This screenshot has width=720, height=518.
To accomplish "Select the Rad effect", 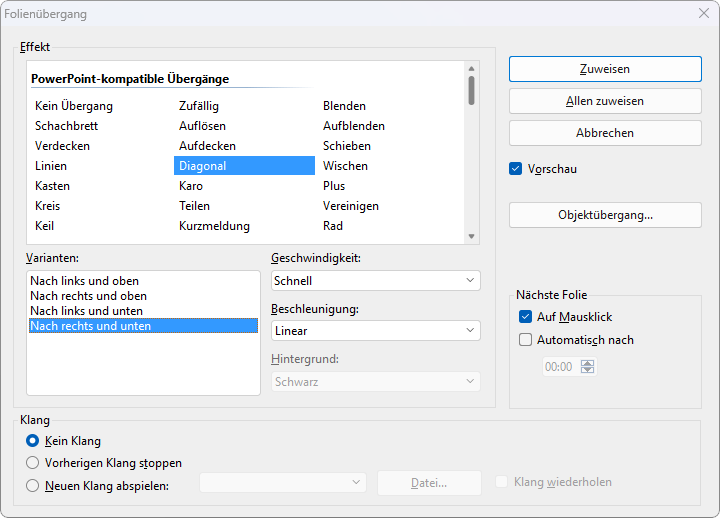I will (x=333, y=226).
